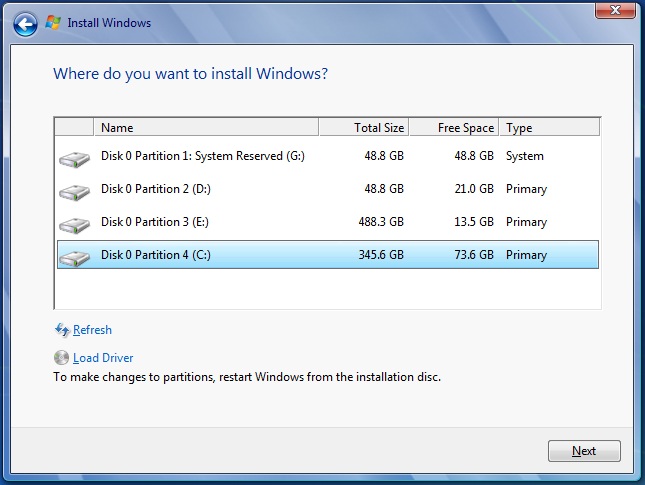Click the drive icon for System Reserved partition

[73, 158]
